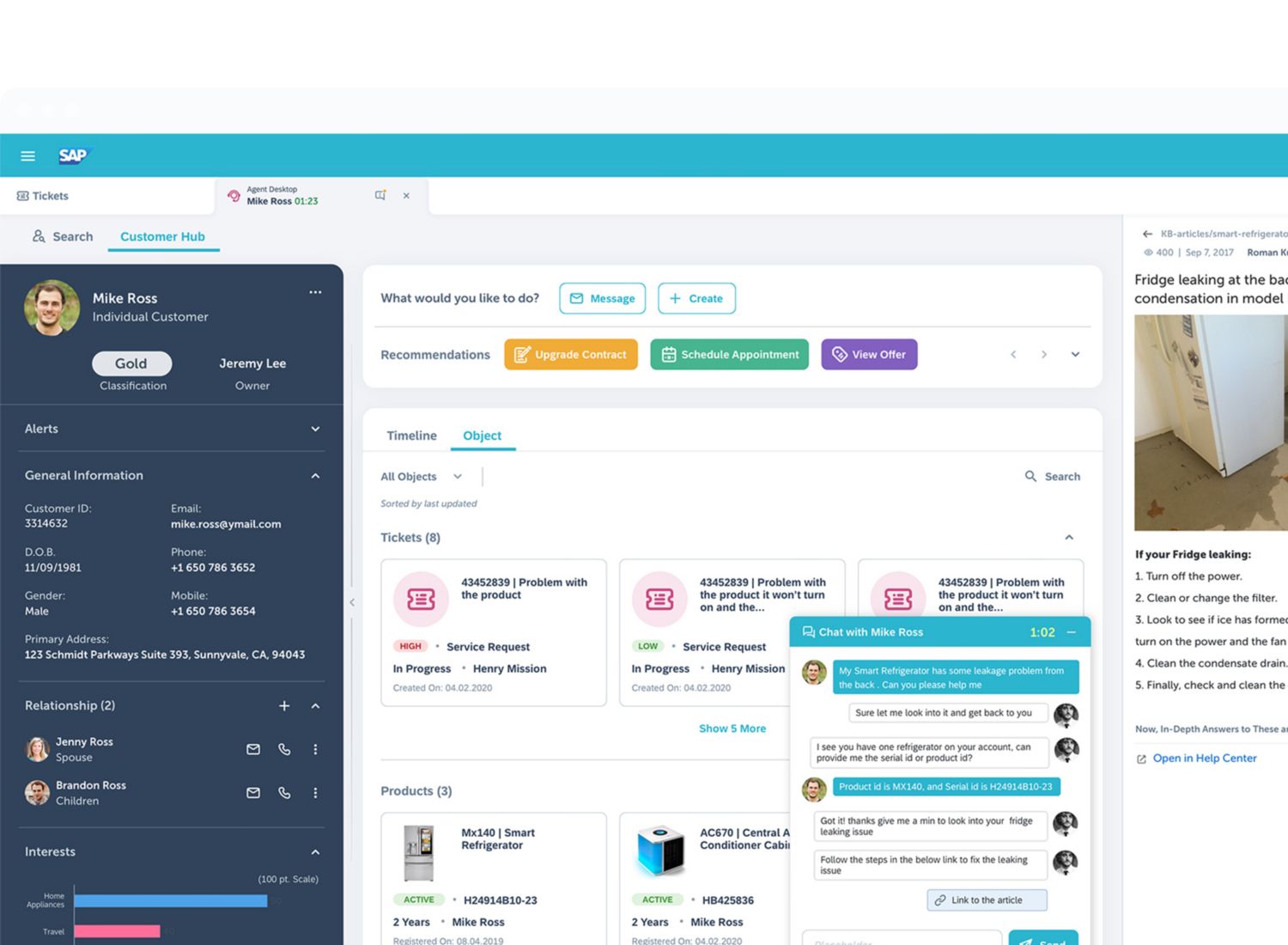
Task: Collapse the General Information section
Action: [315, 476]
